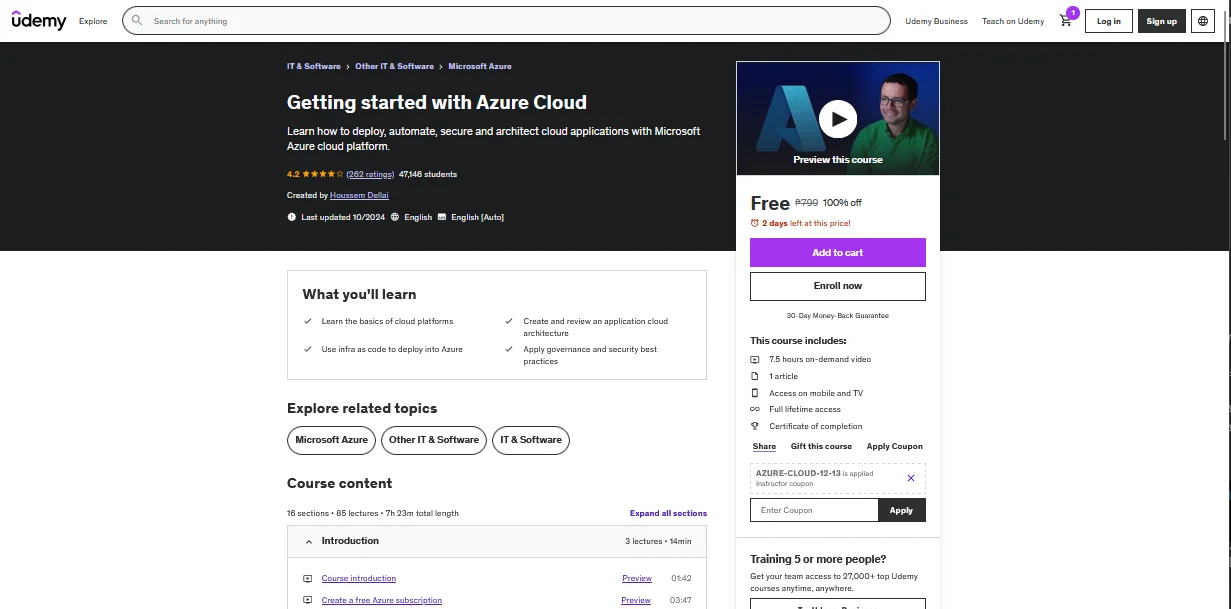Go to IT & Software breadcrumb
Image resolution: width=1231 pixels, height=609 pixels.
(314, 66)
